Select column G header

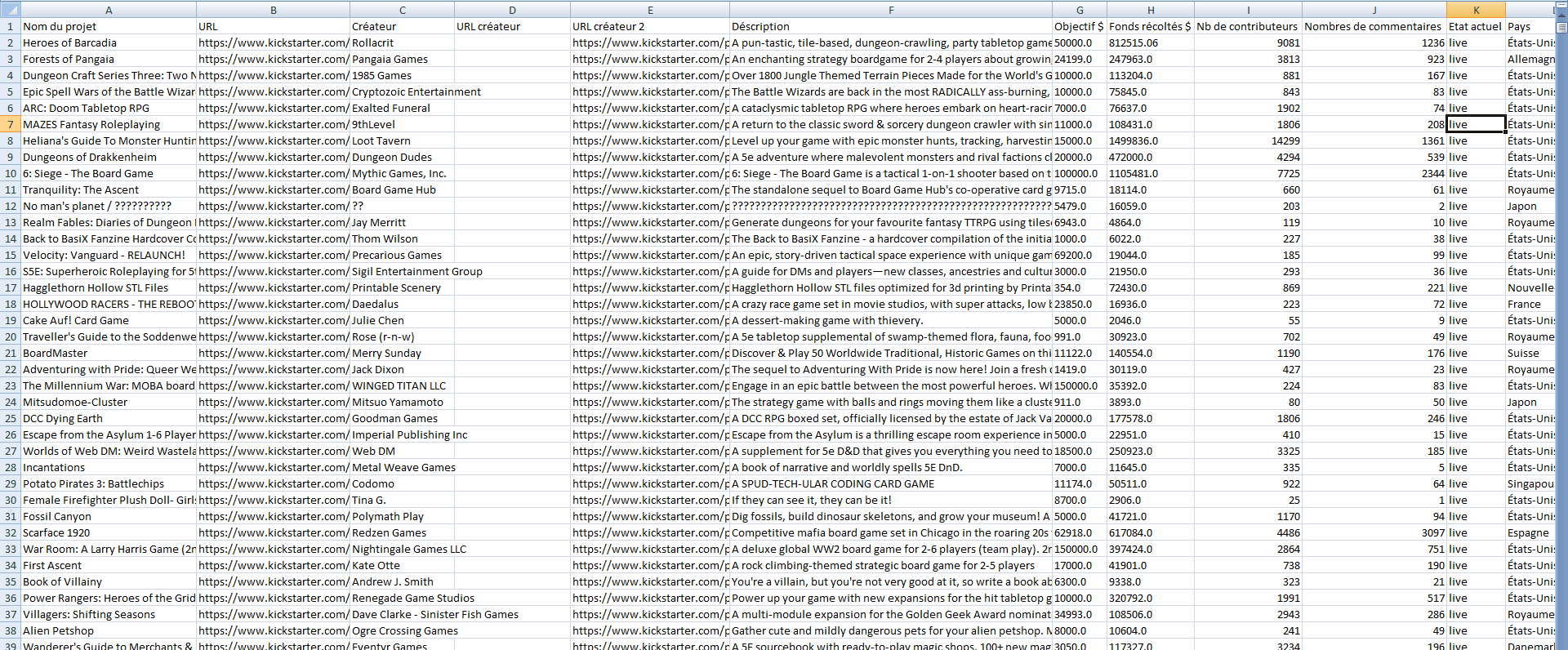click(x=1080, y=10)
